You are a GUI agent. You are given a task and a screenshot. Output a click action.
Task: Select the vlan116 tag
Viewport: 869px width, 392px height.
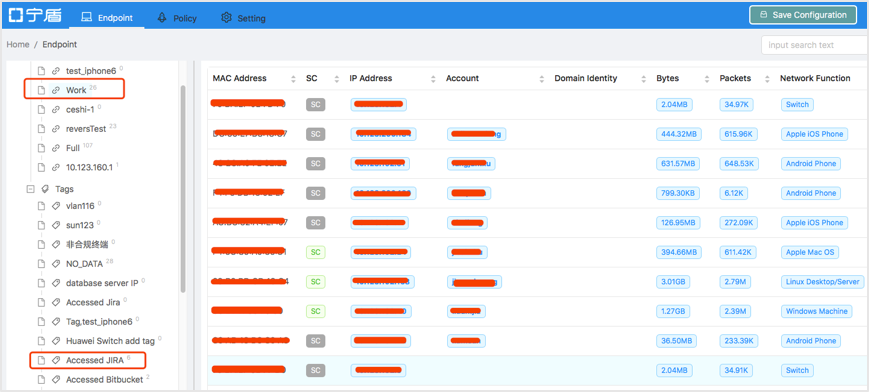pyautogui.click(x=81, y=205)
